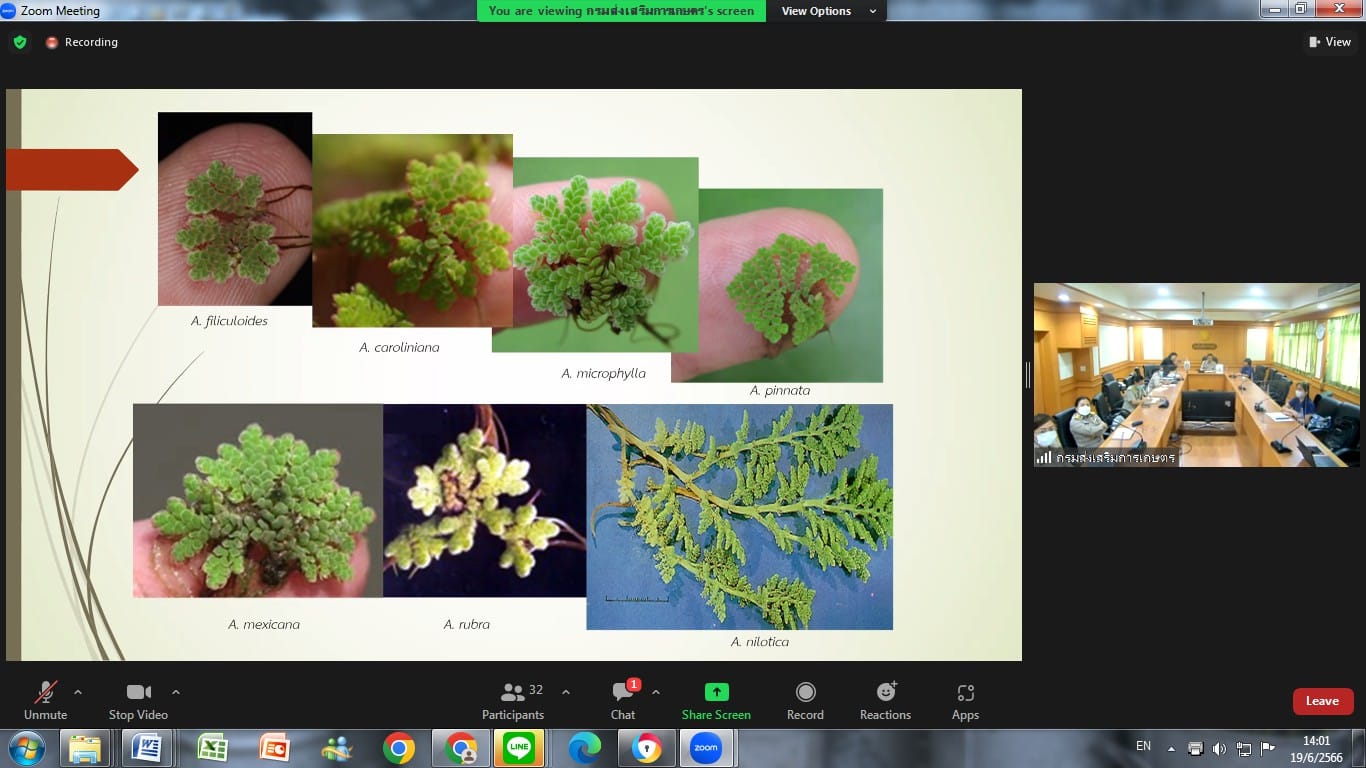
Task: Click the 'A. nilotica' caption
Action: [760, 641]
